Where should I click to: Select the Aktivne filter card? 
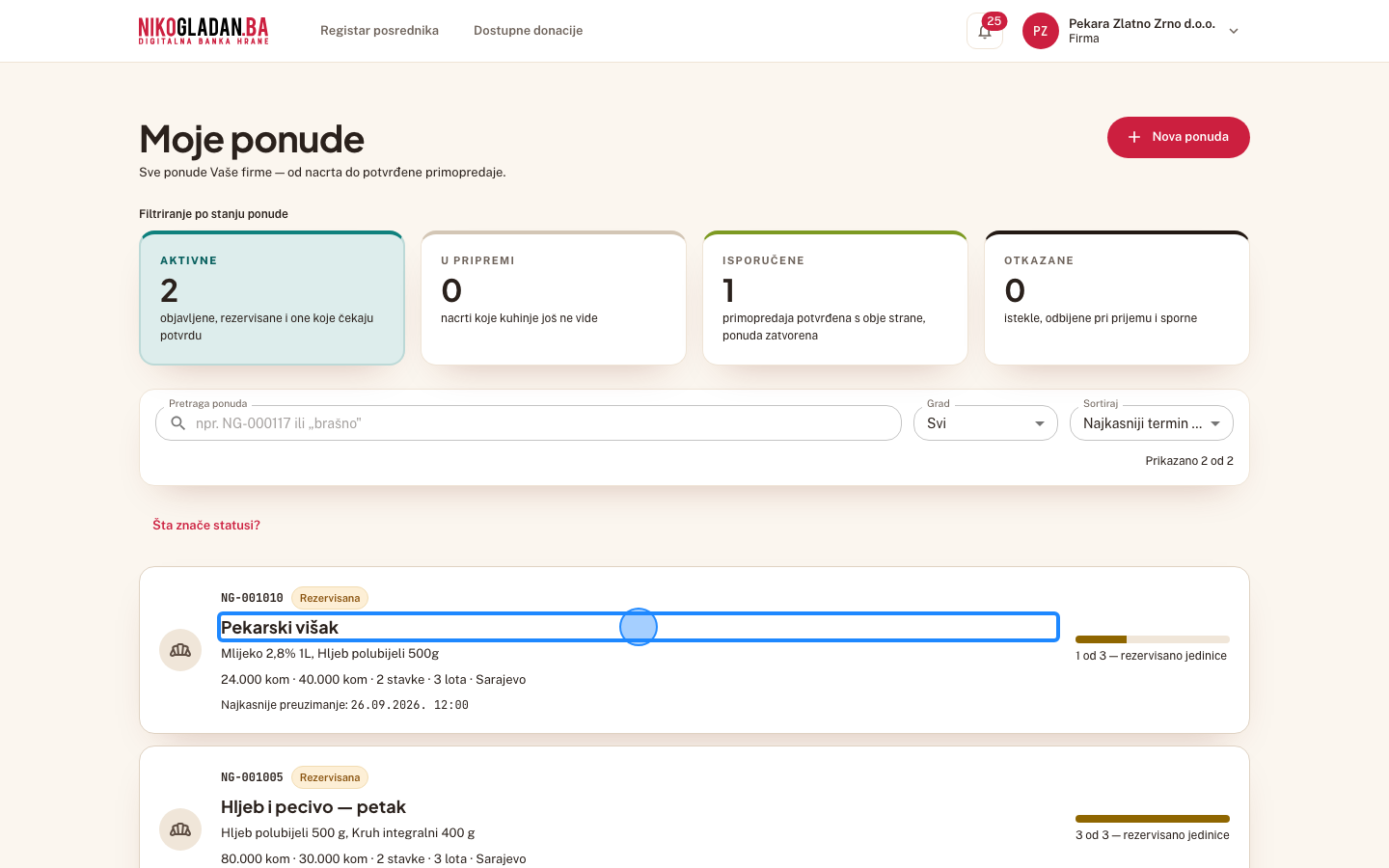272,298
